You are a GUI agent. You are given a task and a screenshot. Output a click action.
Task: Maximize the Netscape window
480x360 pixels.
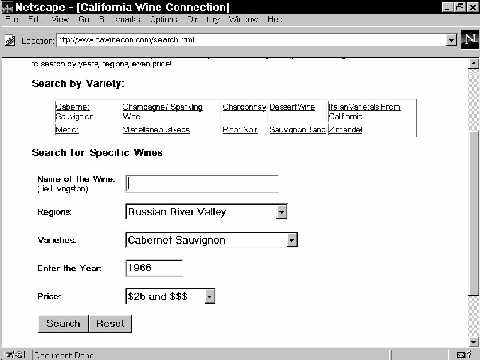[x=460, y=7]
